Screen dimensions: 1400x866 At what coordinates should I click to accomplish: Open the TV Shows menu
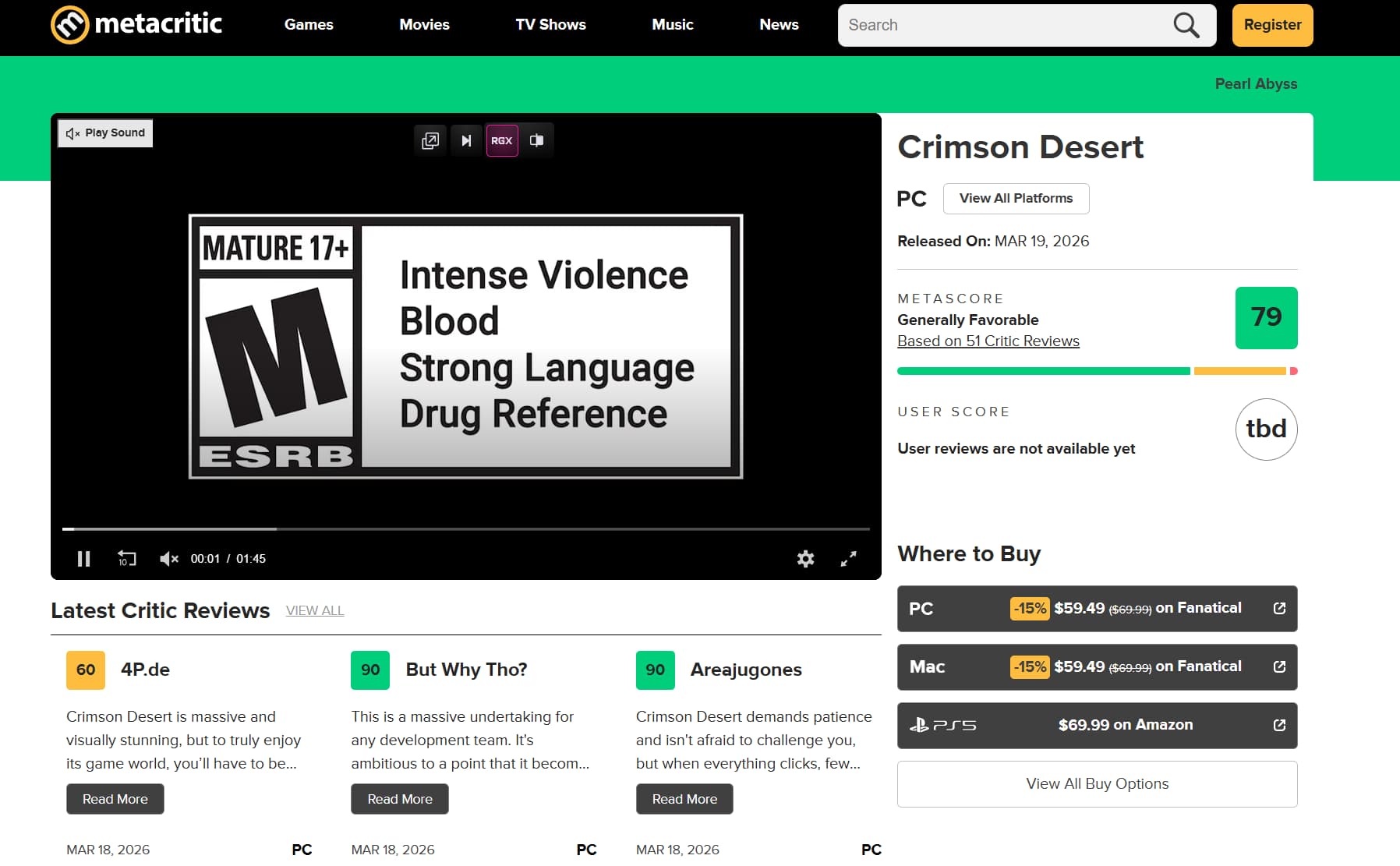tap(550, 25)
